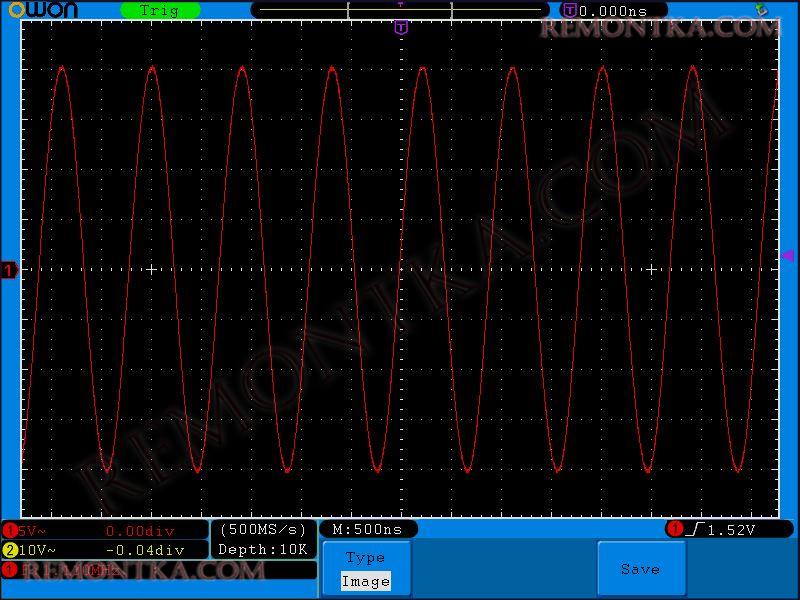Click the right cursor cross on the center line
The image size is (800, 600).
[x=652, y=269]
